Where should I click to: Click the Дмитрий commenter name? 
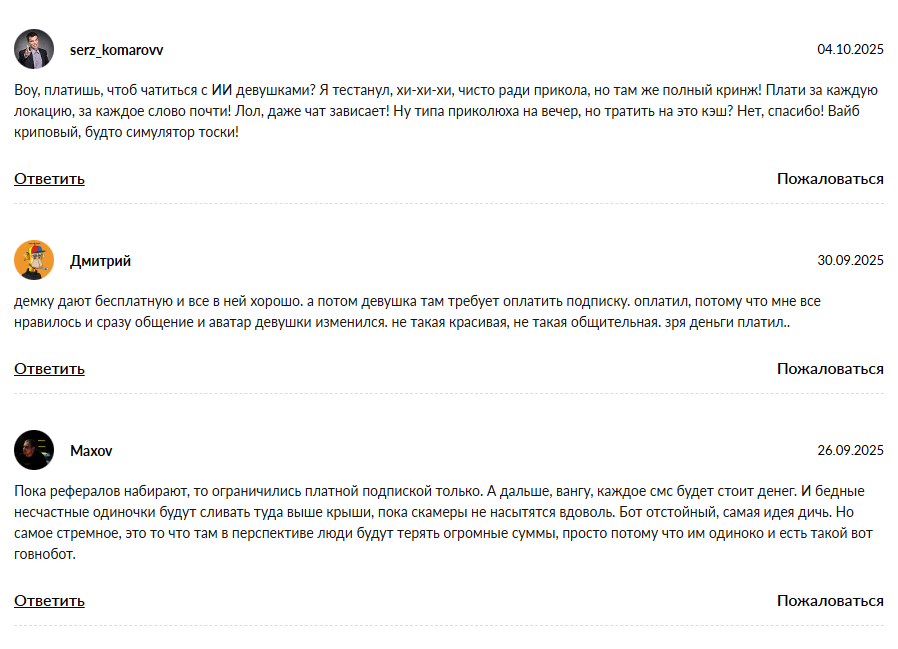[100, 261]
